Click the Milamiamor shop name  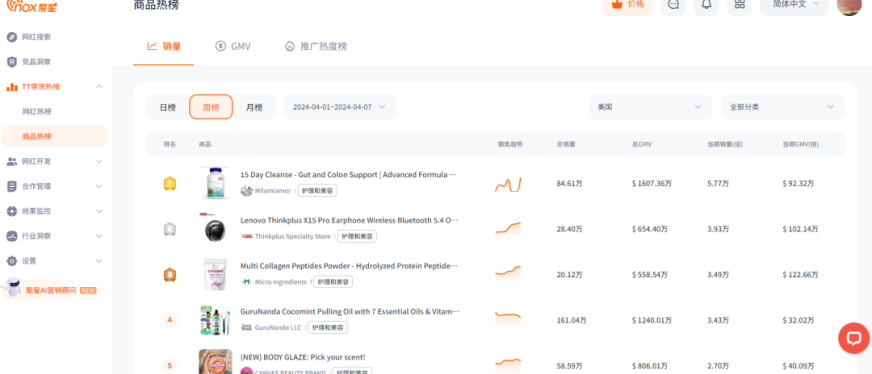tap(272, 191)
